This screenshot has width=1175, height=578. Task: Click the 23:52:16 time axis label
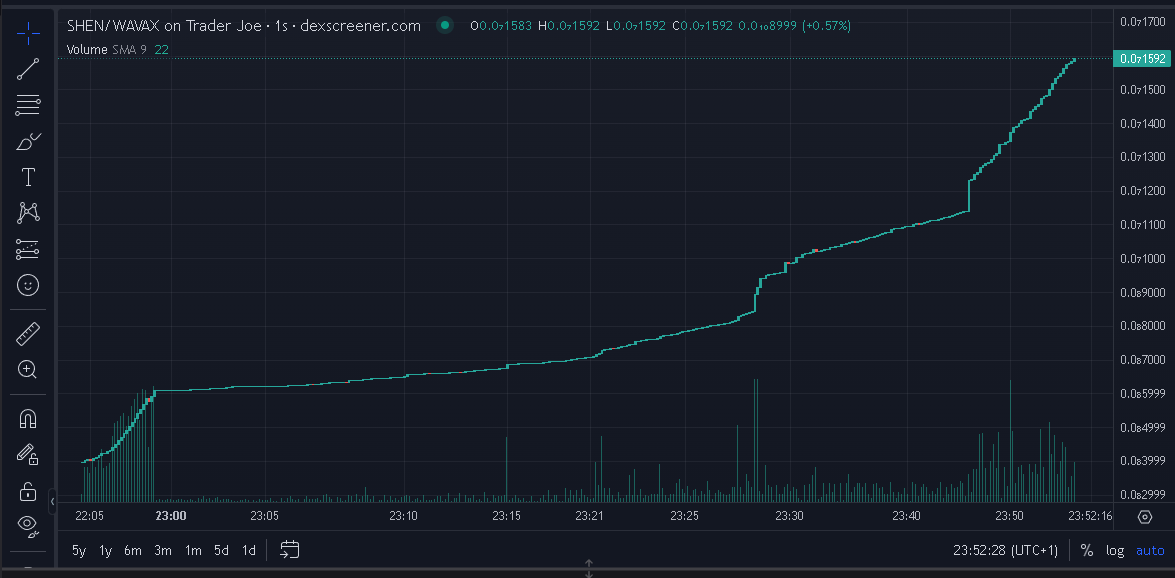pos(1090,516)
